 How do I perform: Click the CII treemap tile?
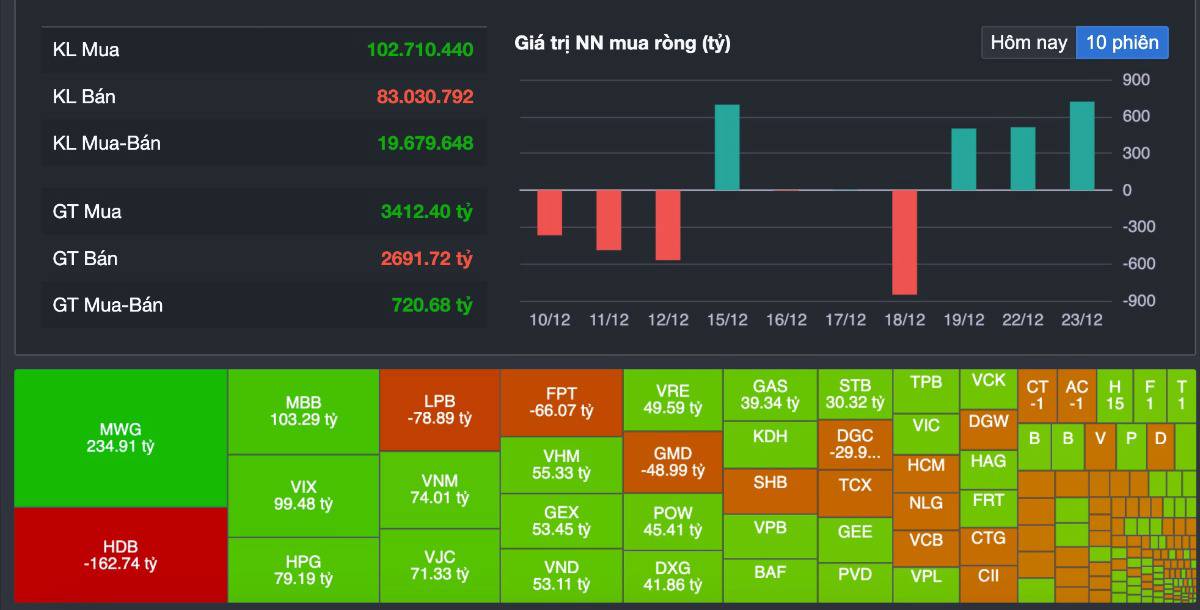coord(988,584)
